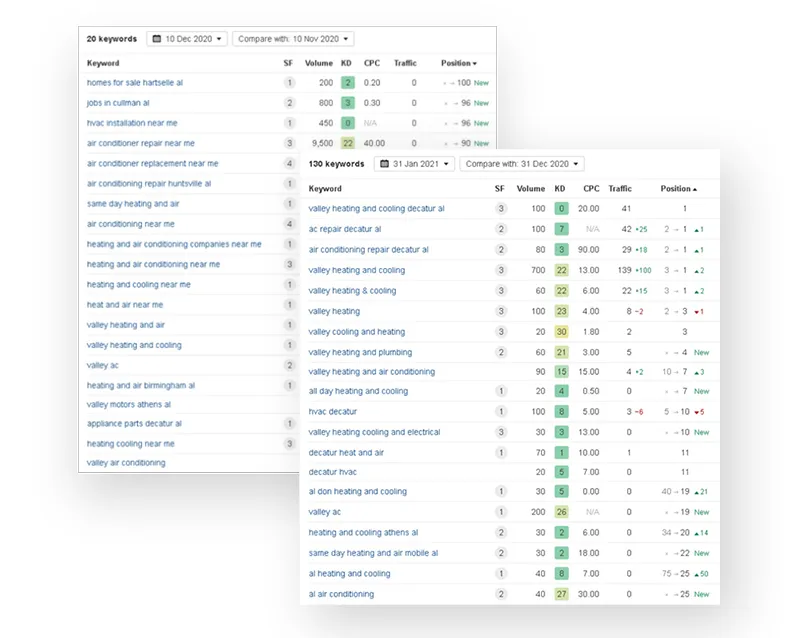Open keyword 'hvac decatur'
Screen dimensions: 799x638
point(333,412)
